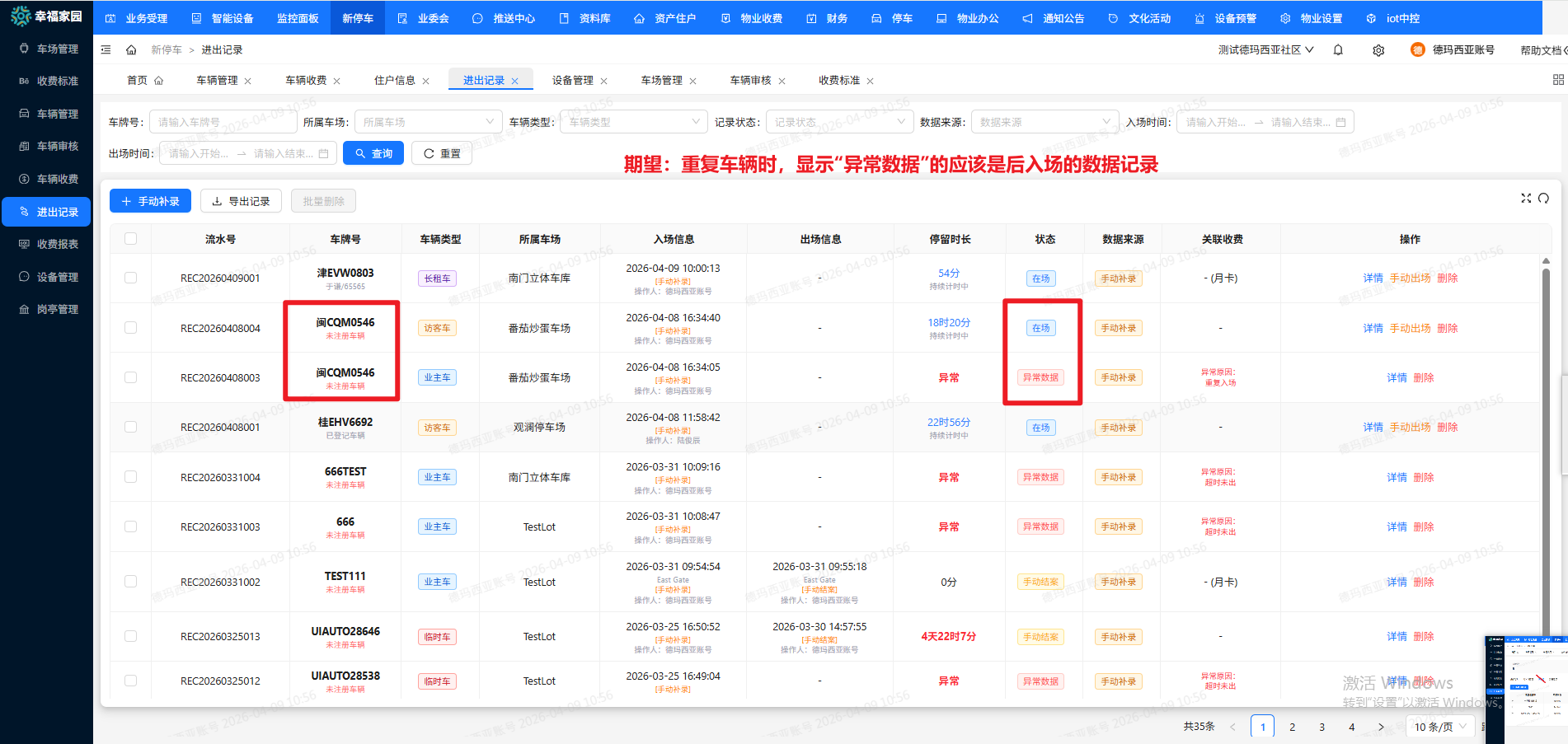1568x744 pixels.
Task: Collapse sidebar using the menu fold icon
Action: click(106, 50)
